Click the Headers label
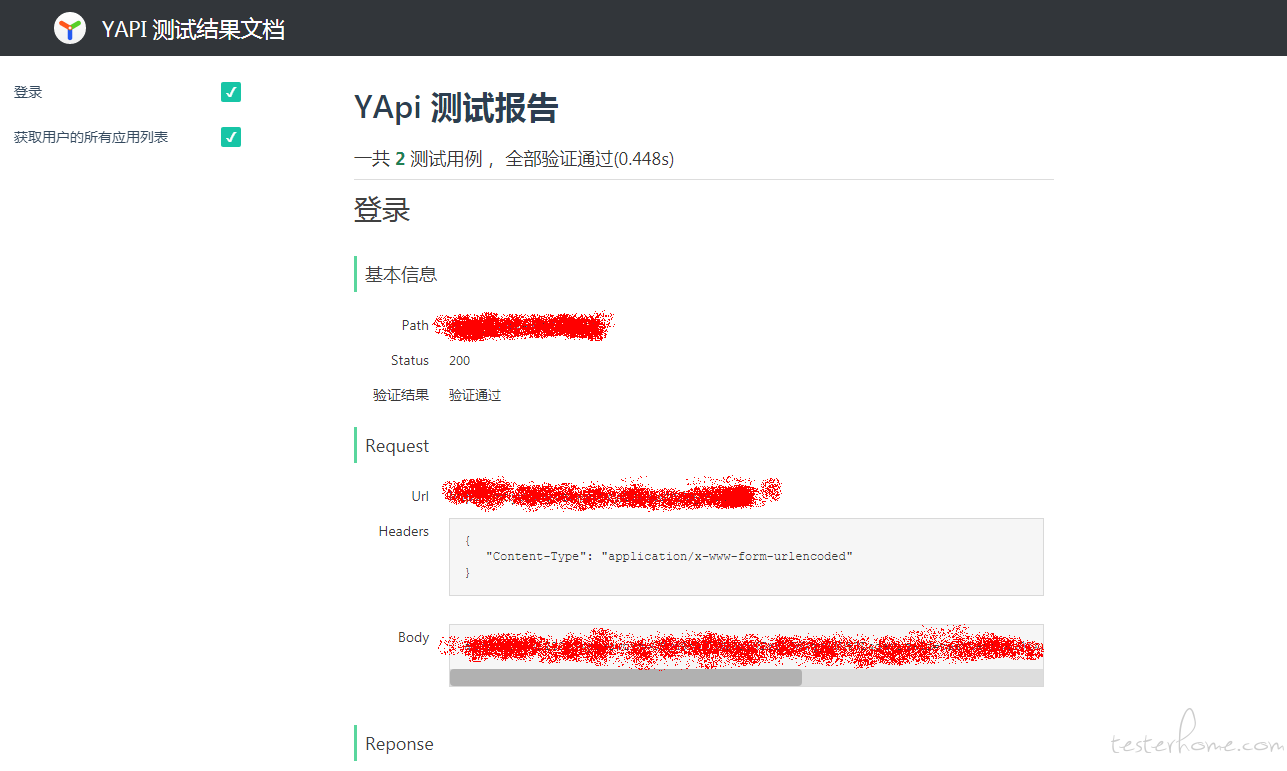The image size is (1287, 771). [x=404, y=531]
